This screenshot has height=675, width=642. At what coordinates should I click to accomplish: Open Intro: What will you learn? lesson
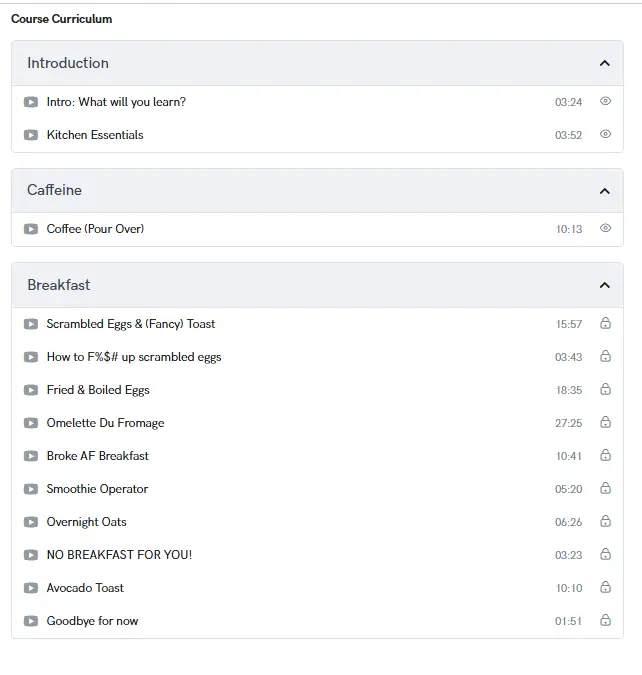[x=116, y=102]
